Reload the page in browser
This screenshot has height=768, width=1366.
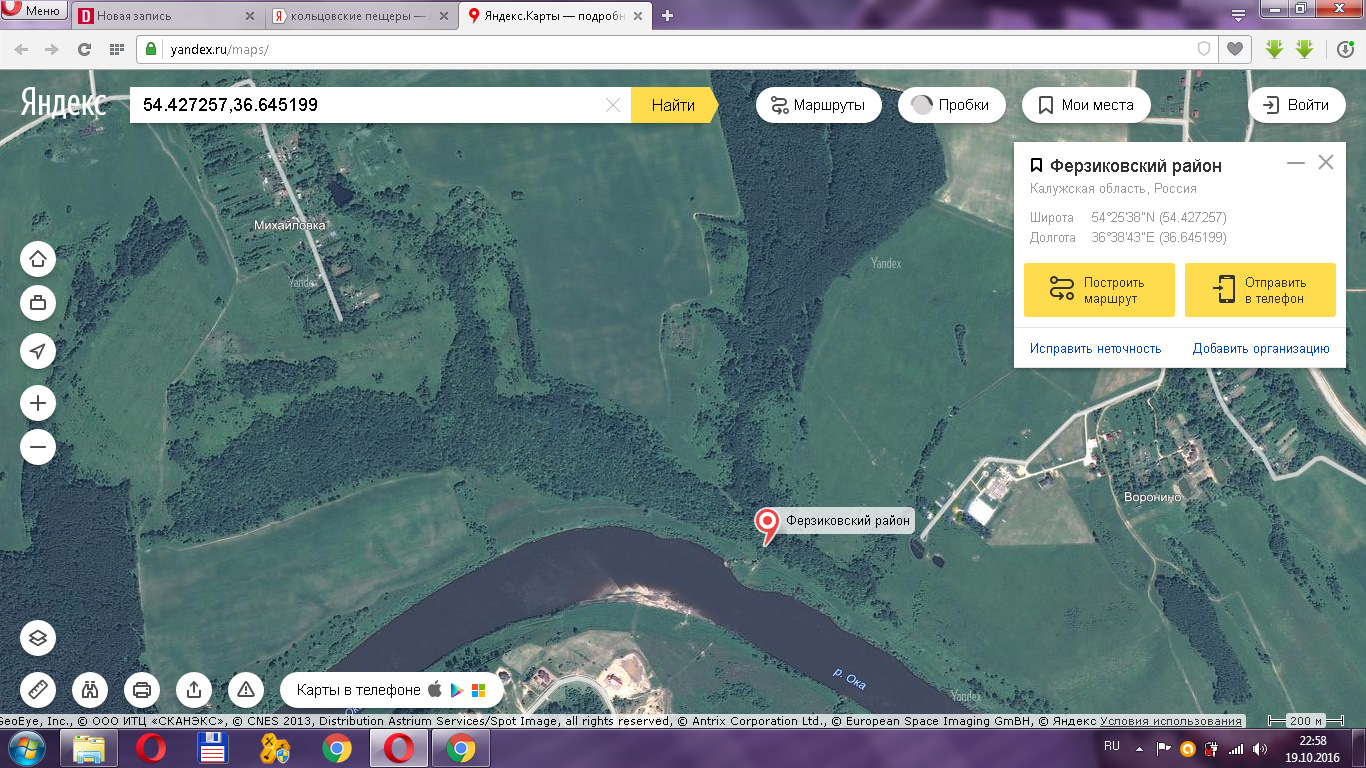pos(85,49)
